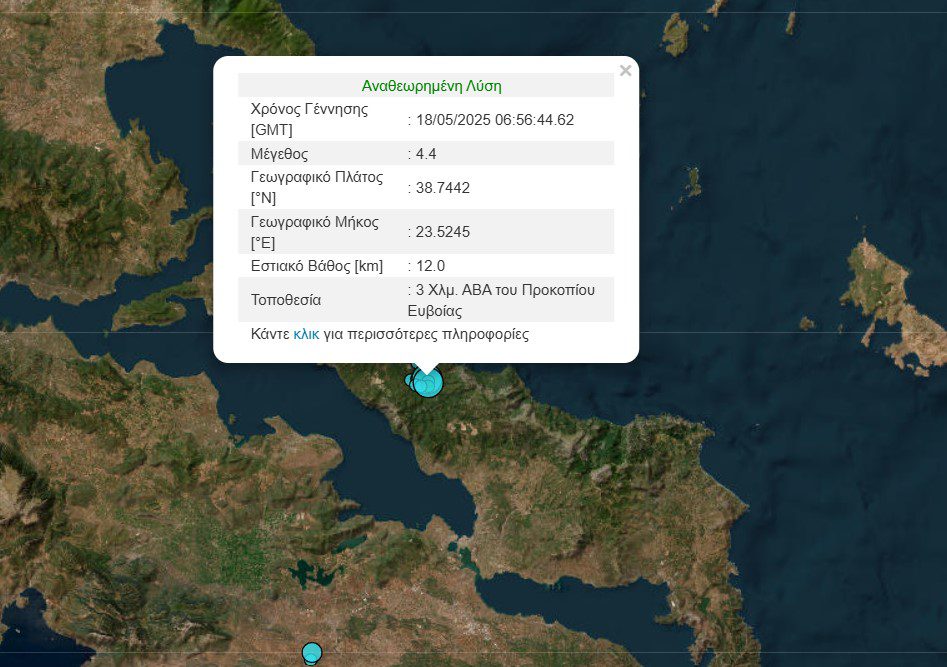Click the green 'Αναθεωρημένη Λύση' popup header
Screen dimensions: 947x667
pyautogui.click(x=431, y=85)
